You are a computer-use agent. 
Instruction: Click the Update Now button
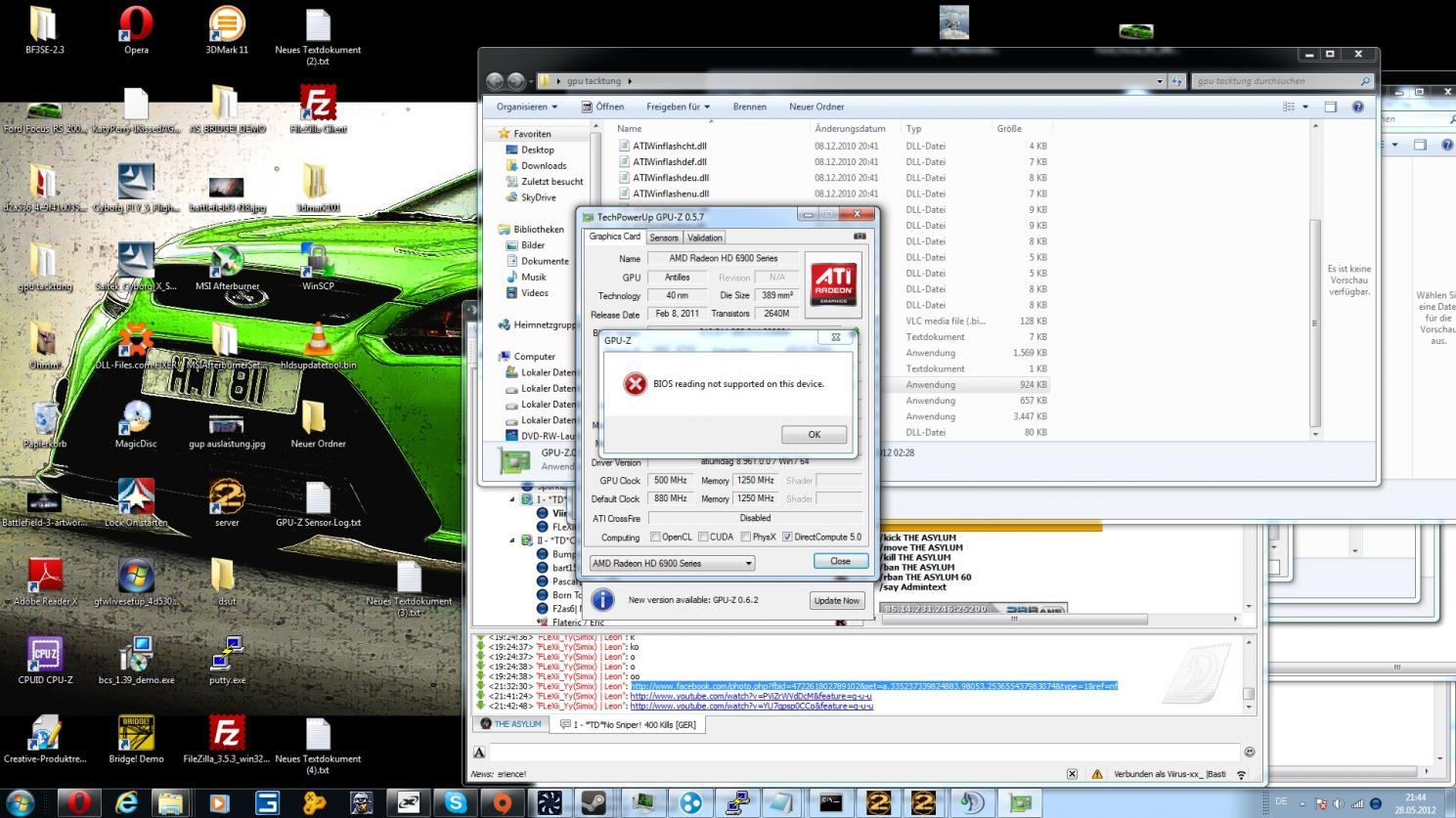[837, 600]
